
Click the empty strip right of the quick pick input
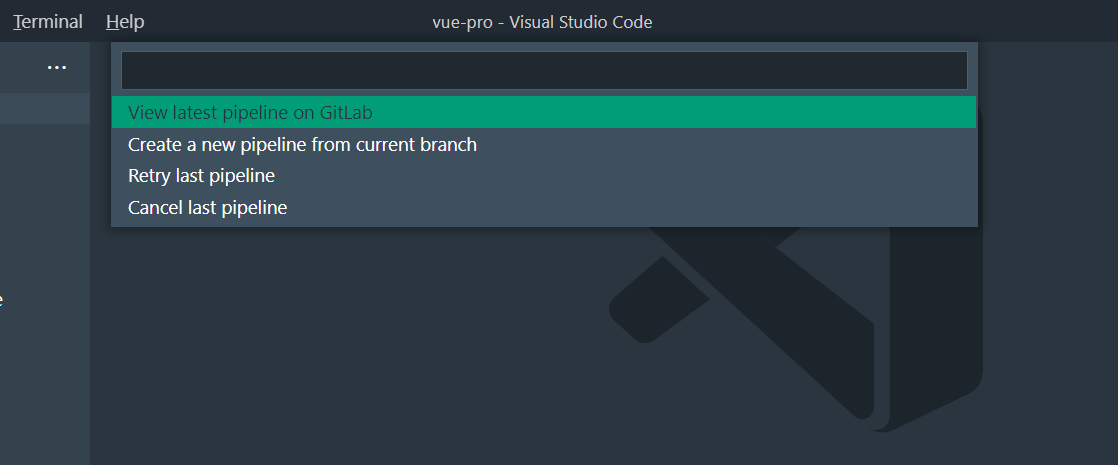coord(1045,71)
